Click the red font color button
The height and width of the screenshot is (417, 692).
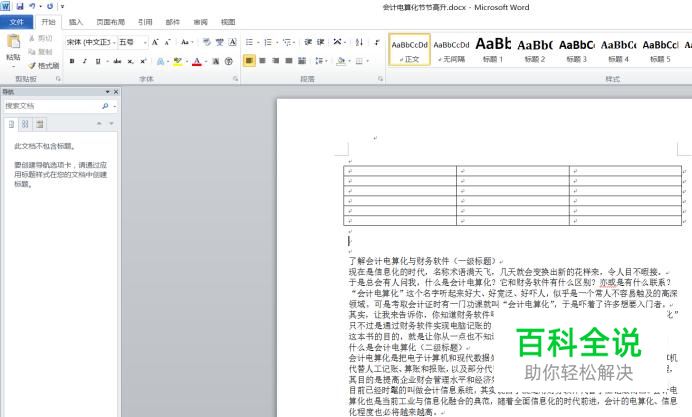(x=197, y=61)
